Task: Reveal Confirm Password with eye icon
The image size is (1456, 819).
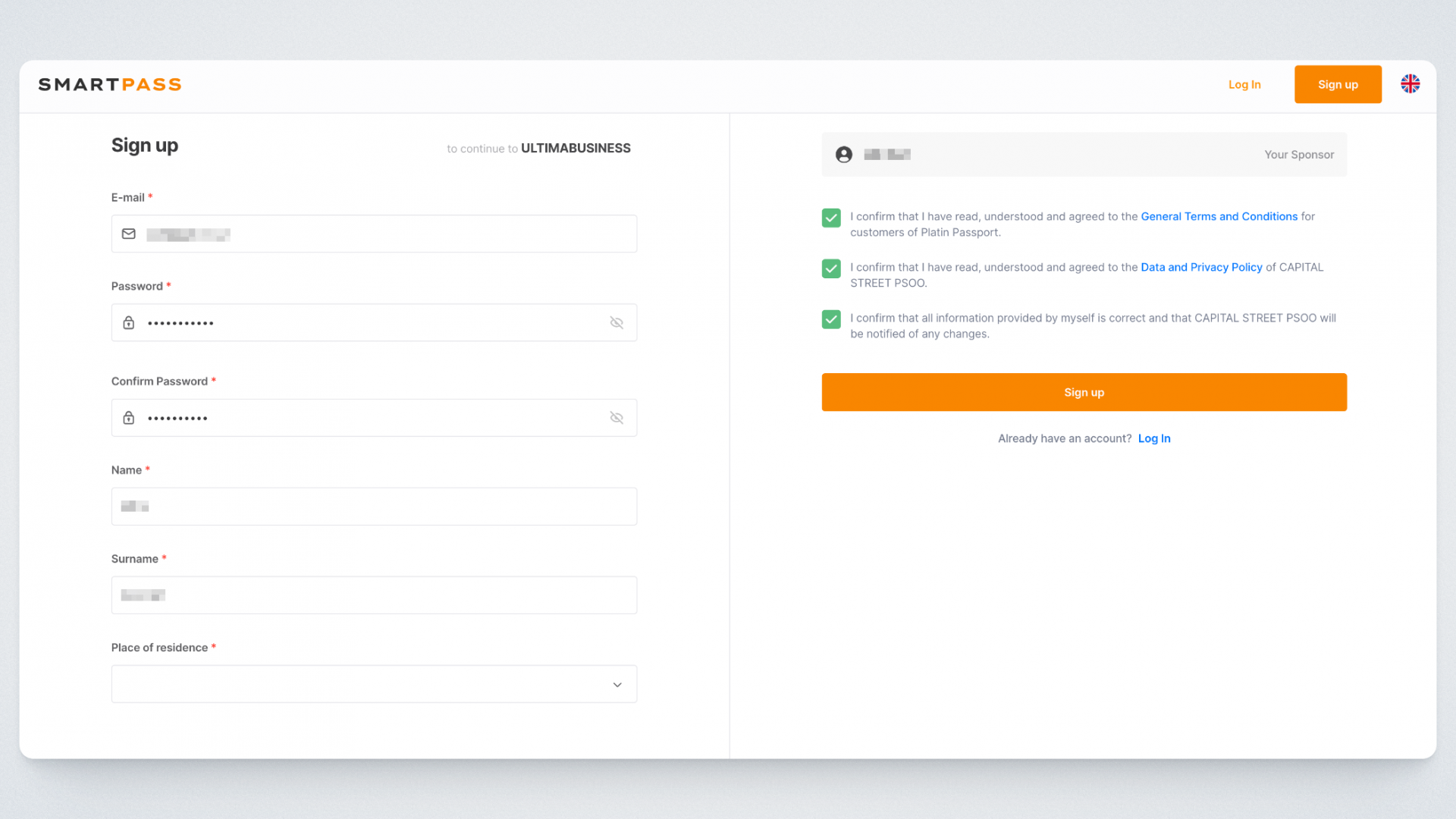Action: pyautogui.click(x=617, y=418)
